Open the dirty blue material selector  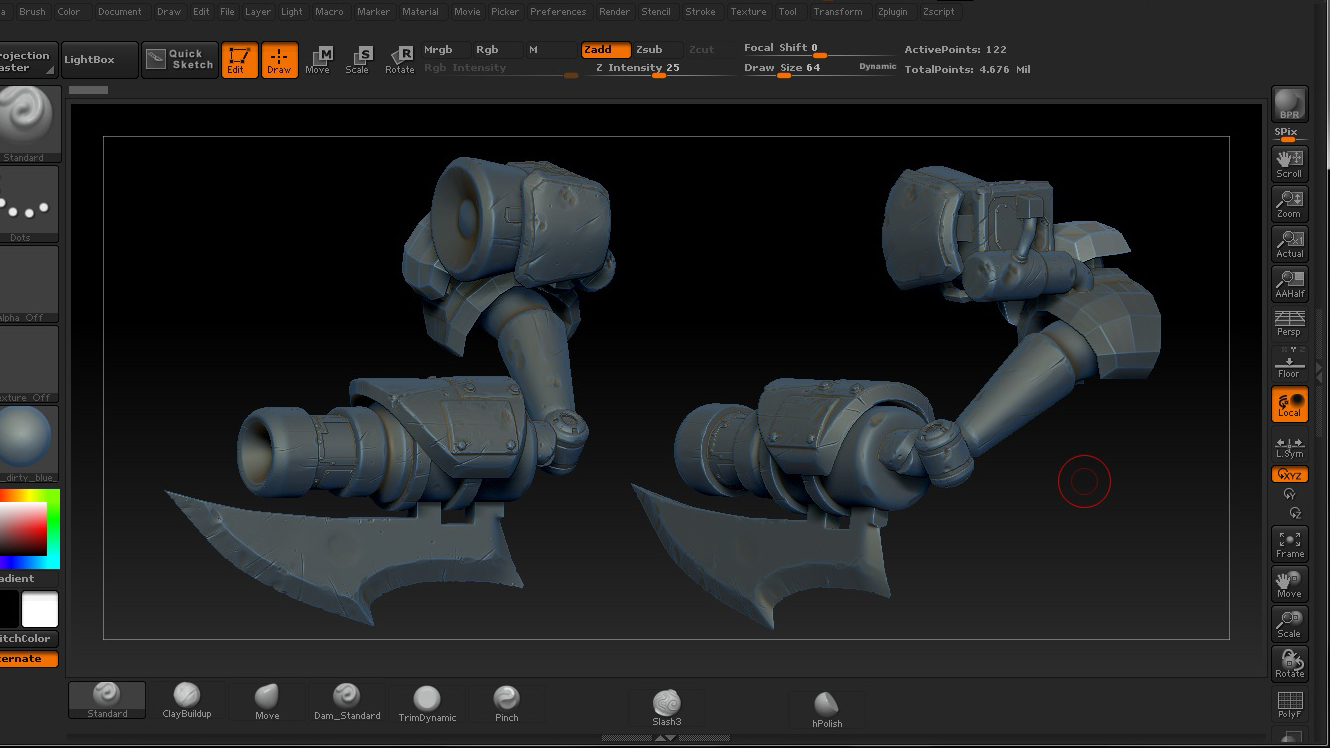[29, 444]
